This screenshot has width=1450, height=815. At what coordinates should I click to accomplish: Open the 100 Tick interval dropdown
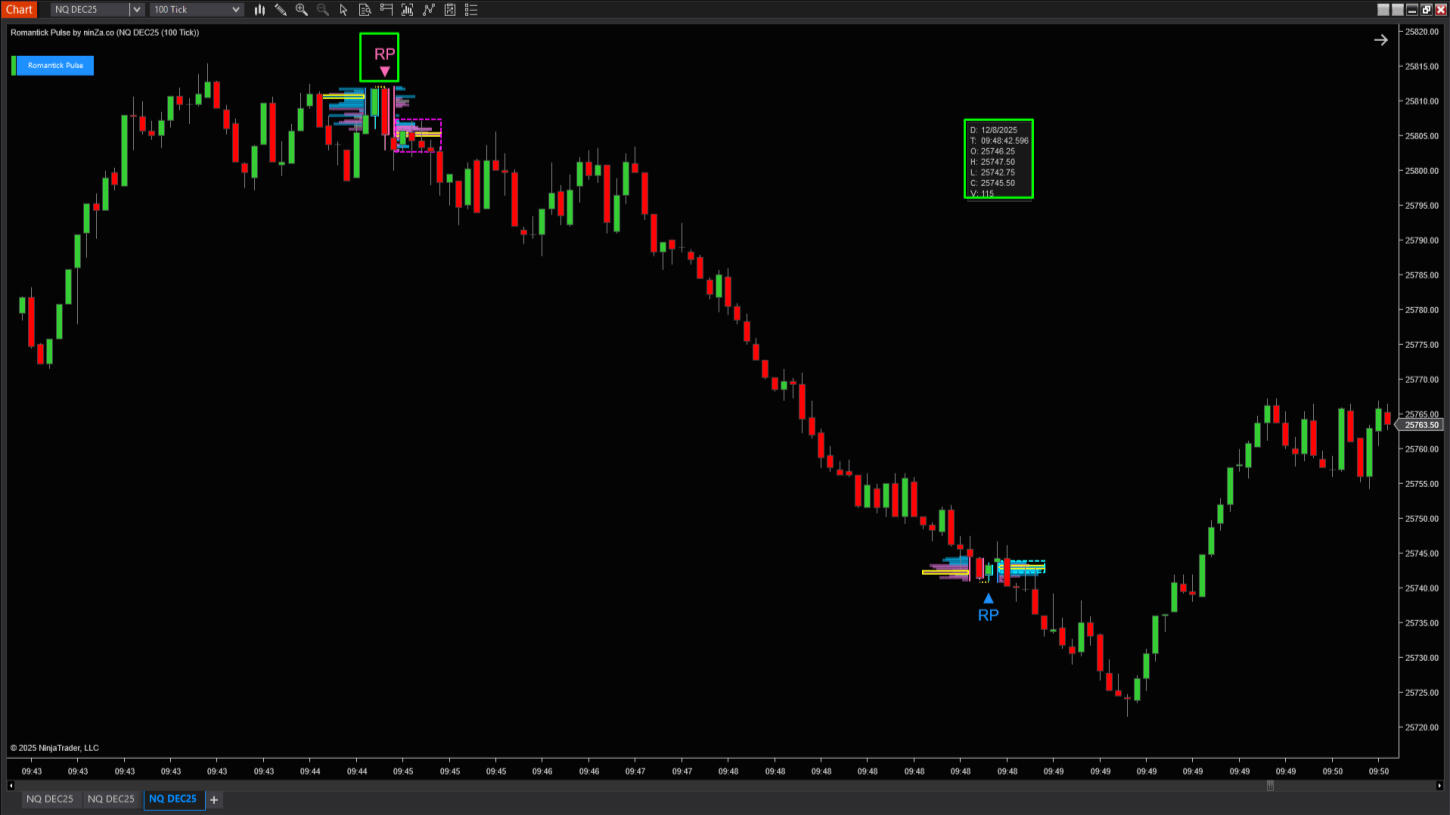click(196, 10)
